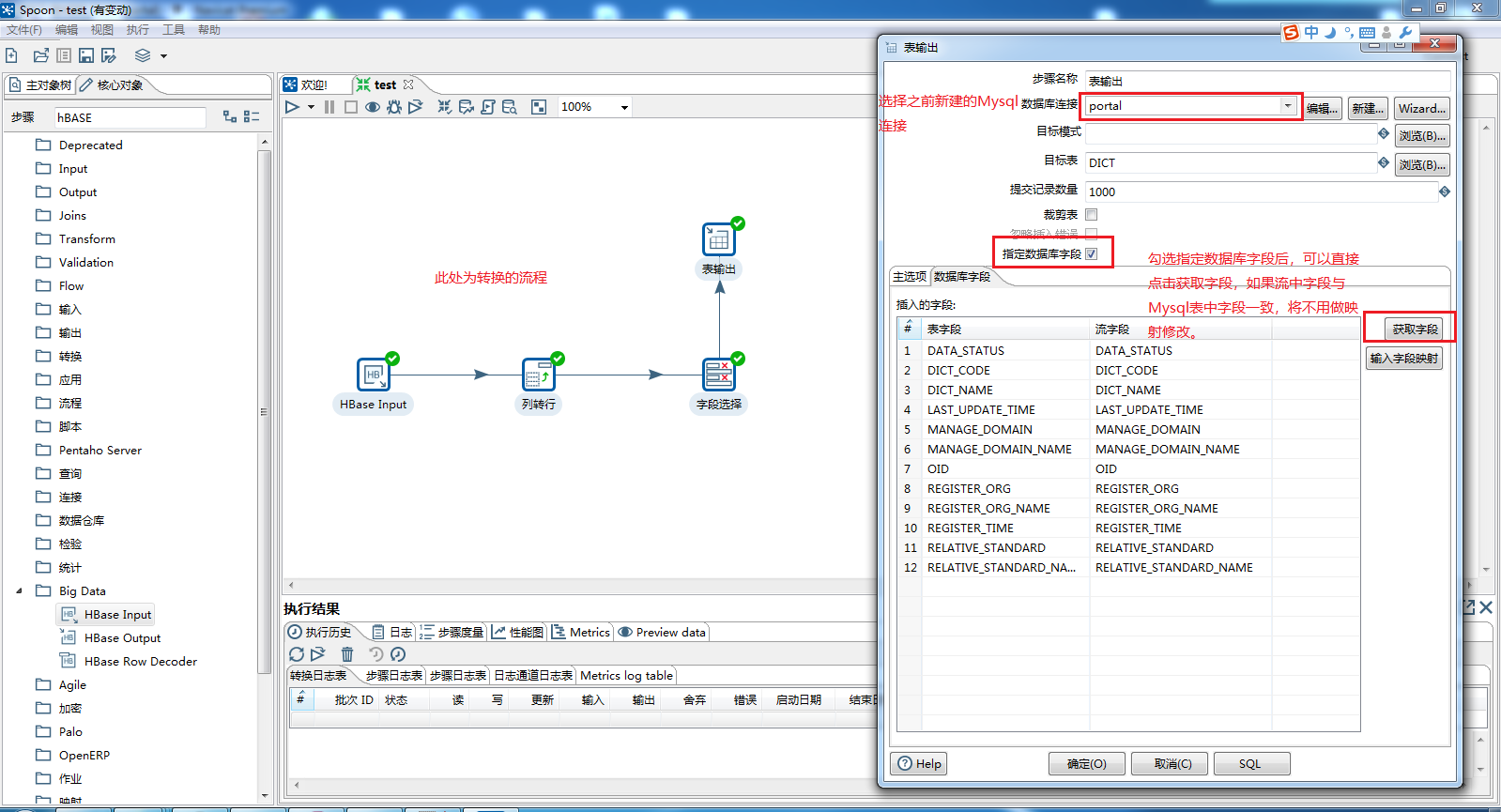1501x812 pixels.
Task: Verify the transformation icon in canvas toolbar
Action: pos(445,107)
